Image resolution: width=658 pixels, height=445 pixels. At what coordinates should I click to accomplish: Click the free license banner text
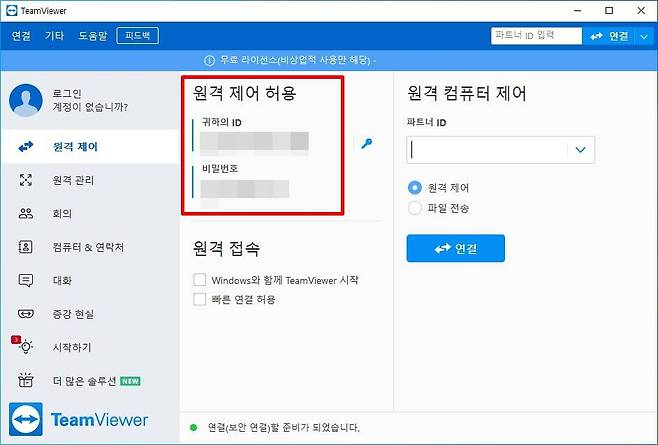click(298, 60)
